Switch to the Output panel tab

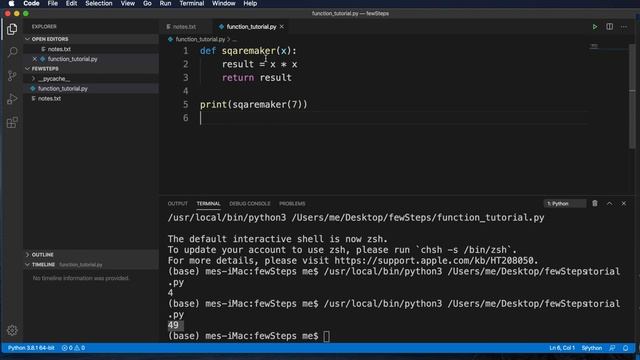coord(178,203)
